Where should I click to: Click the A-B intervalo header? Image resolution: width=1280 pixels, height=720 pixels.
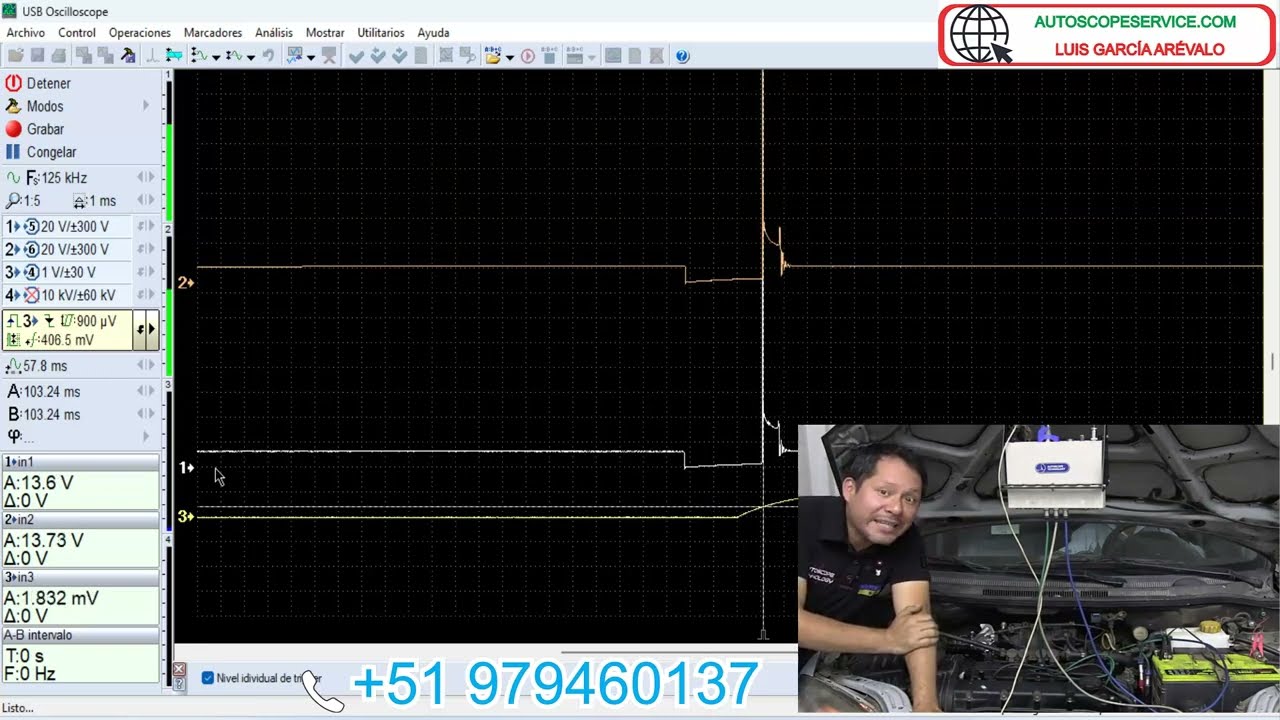[80, 635]
